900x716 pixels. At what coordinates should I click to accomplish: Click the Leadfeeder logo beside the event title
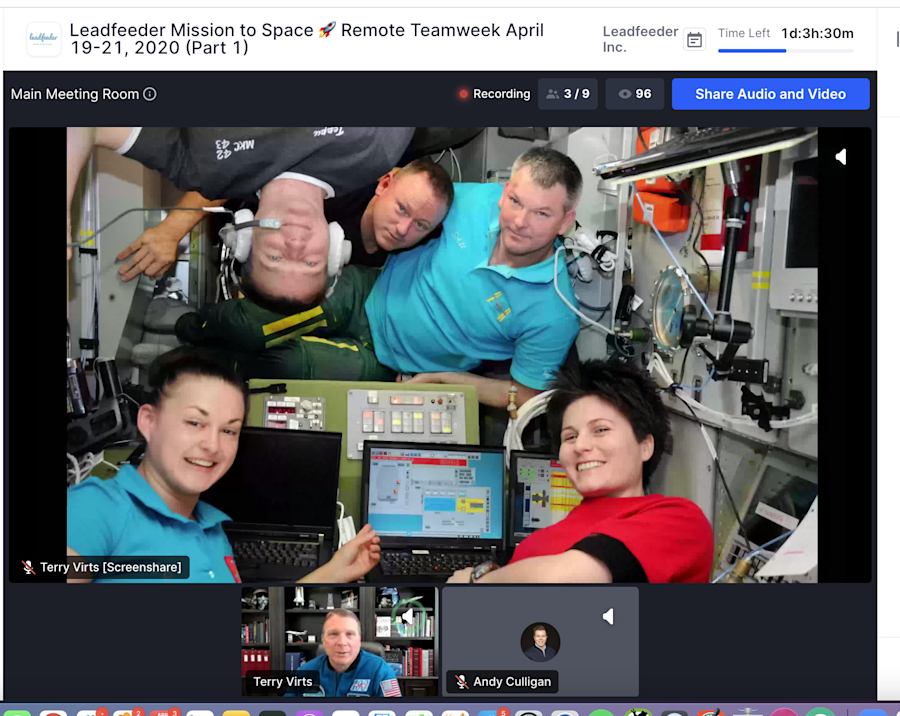44,39
